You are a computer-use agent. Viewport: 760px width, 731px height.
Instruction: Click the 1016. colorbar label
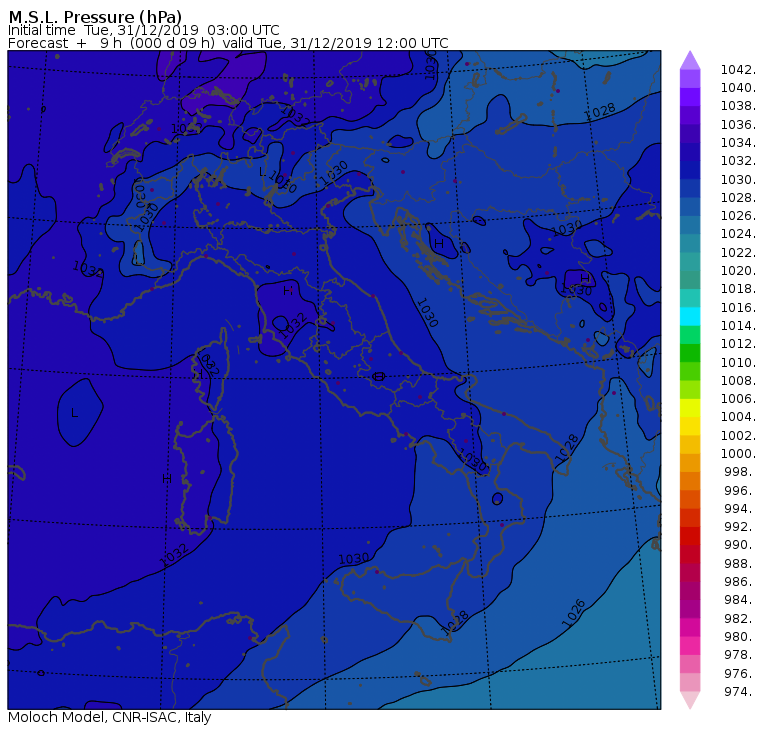tap(738, 307)
